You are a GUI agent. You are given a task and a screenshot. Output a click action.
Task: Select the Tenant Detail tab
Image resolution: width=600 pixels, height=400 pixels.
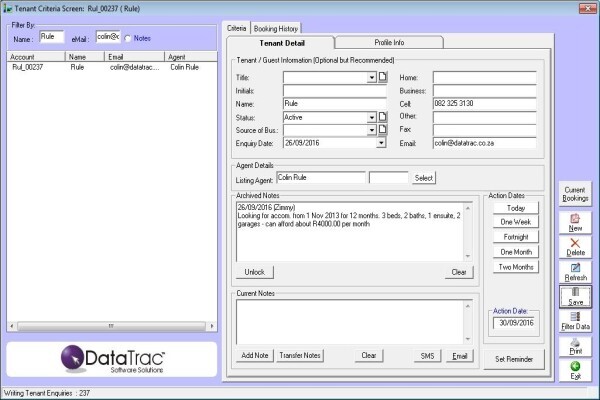[282, 43]
